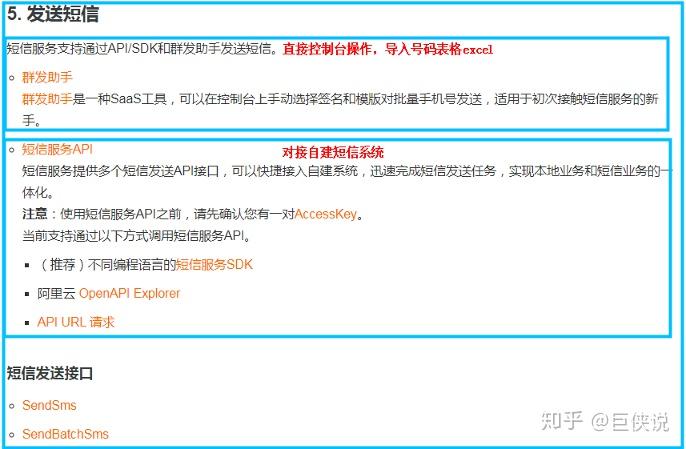
Task: Click the inline 群发助手 link before 是一种SaaS工具
Action: (x=47, y=99)
